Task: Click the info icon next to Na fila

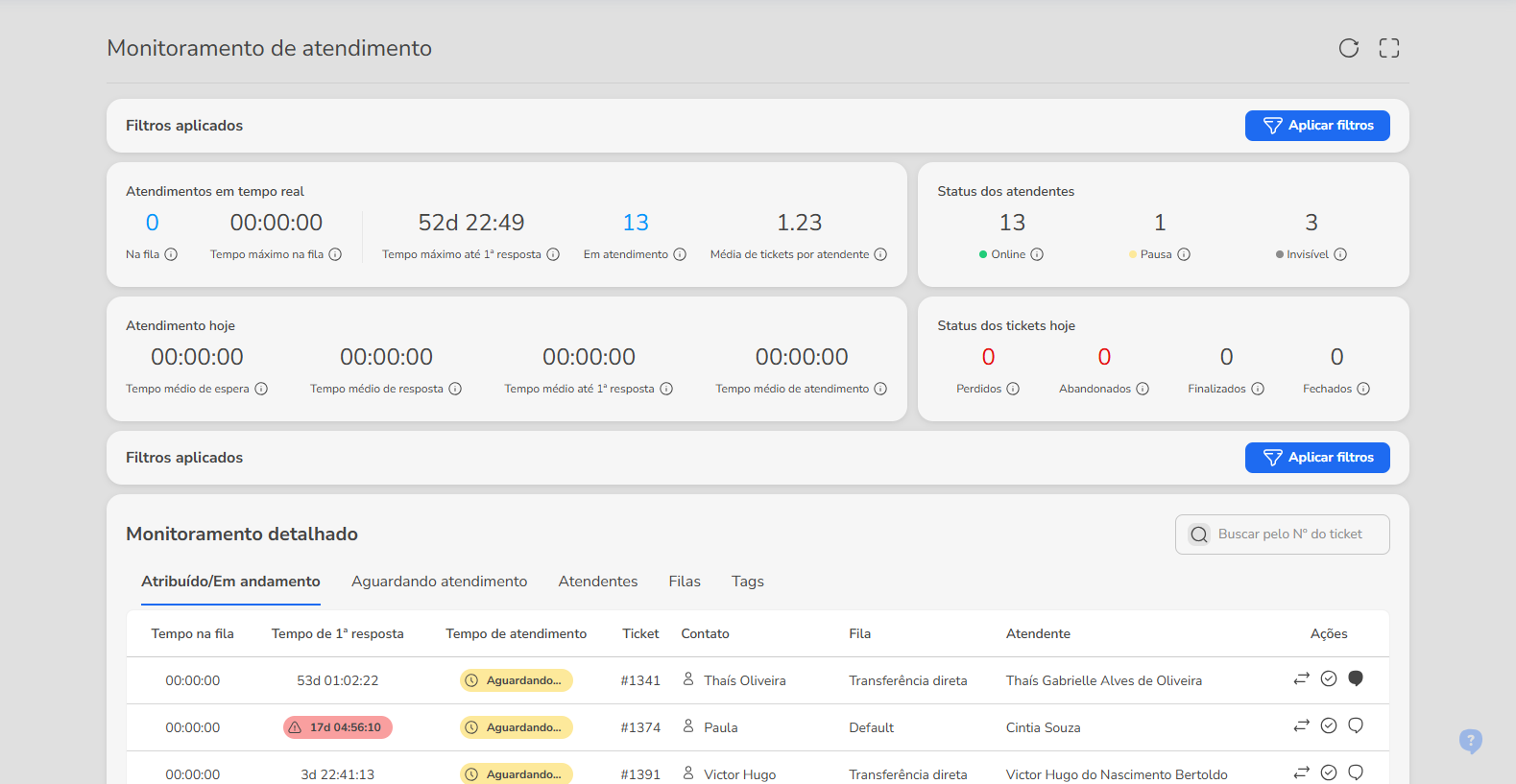Action: [x=171, y=254]
